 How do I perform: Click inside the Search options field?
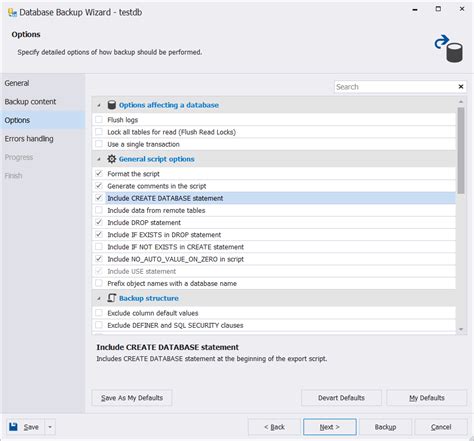click(x=395, y=87)
